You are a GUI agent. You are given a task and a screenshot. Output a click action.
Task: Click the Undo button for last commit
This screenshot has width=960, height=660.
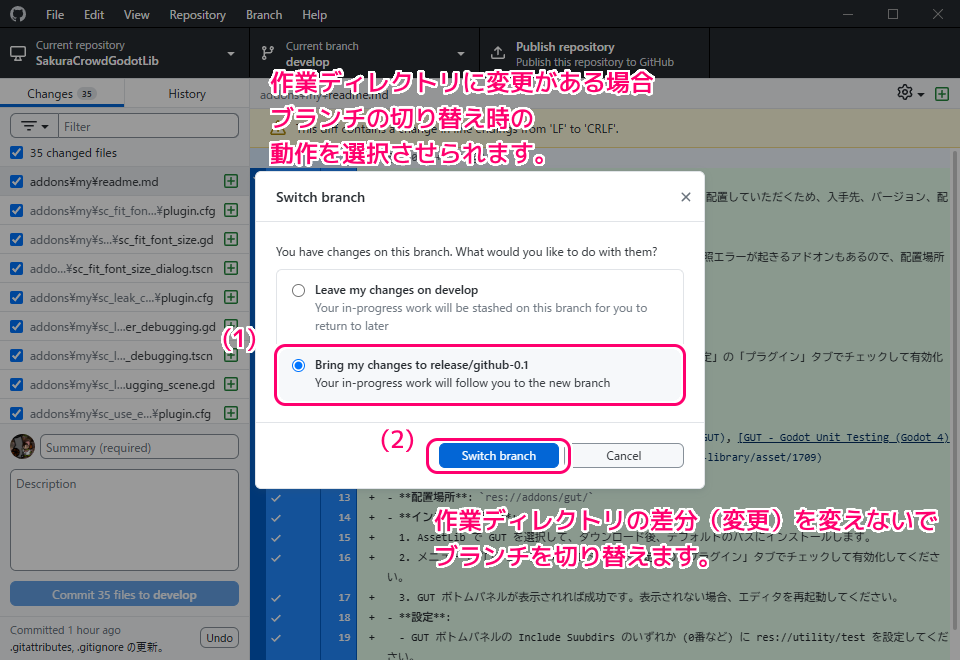click(219, 638)
